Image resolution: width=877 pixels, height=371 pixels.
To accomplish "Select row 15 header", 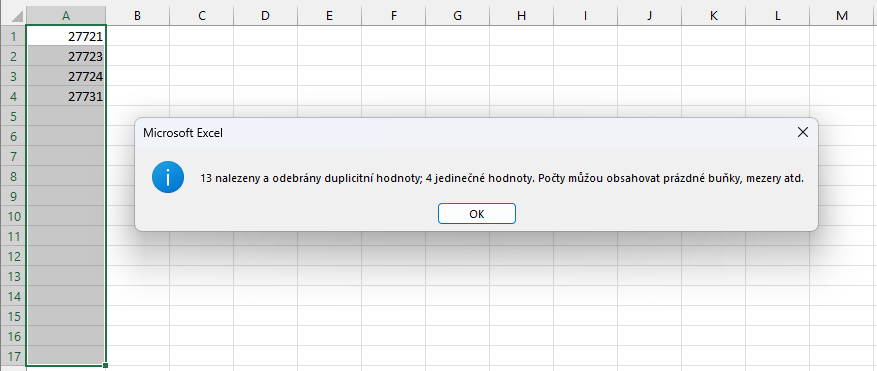I will coord(13,316).
